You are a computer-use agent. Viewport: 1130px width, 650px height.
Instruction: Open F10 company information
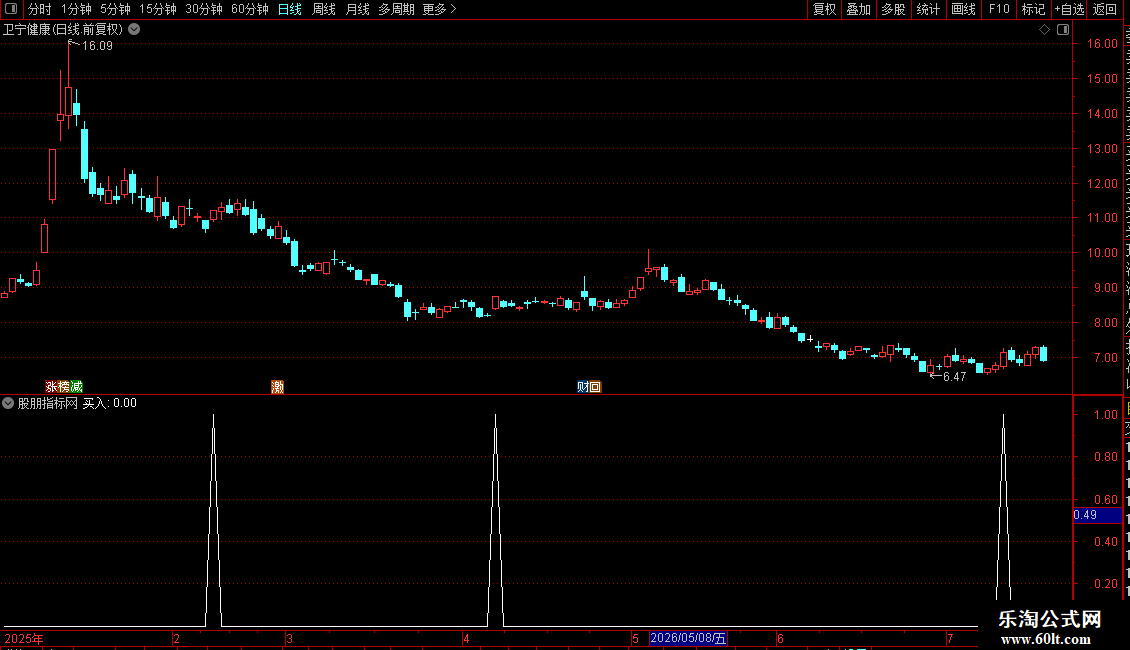(999, 9)
